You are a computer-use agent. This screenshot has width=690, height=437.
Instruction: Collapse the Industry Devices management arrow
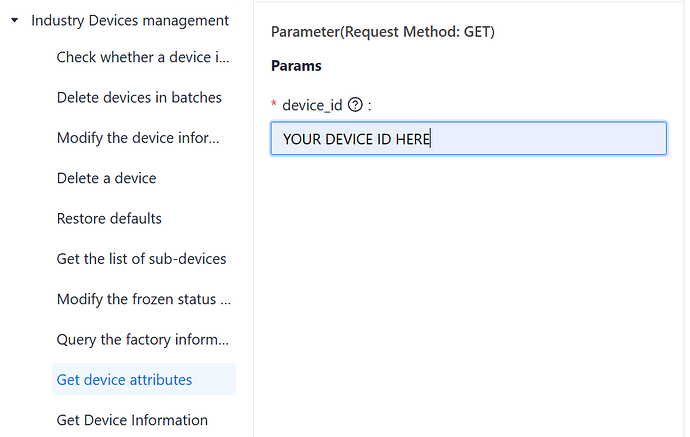coord(15,21)
